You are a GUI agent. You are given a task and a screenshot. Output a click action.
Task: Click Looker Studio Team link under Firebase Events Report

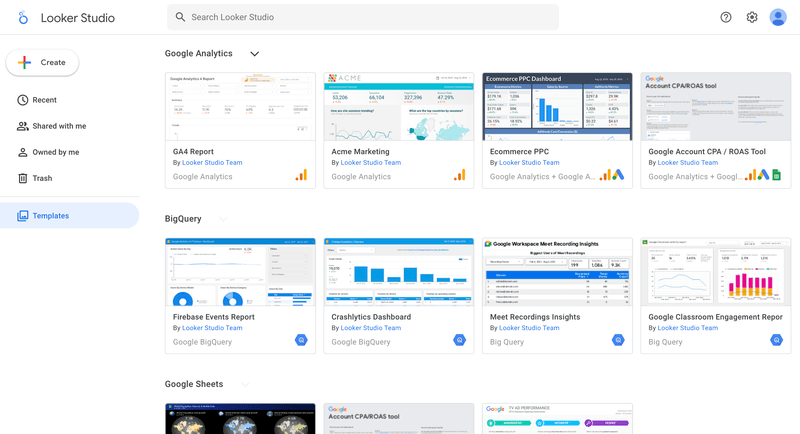pyautogui.click(x=212, y=328)
